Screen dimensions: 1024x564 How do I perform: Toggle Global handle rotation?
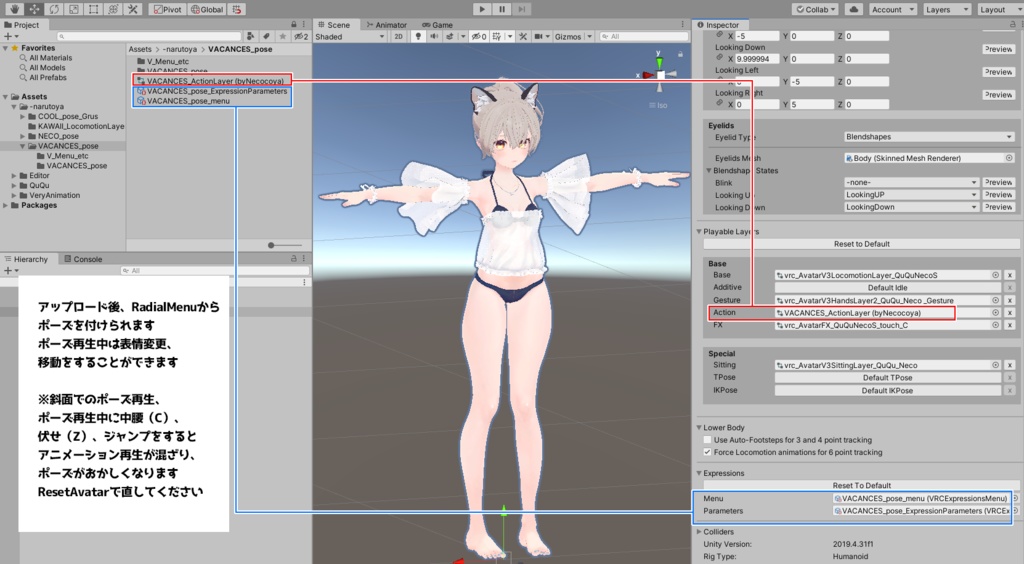pyautogui.click(x=207, y=9)
